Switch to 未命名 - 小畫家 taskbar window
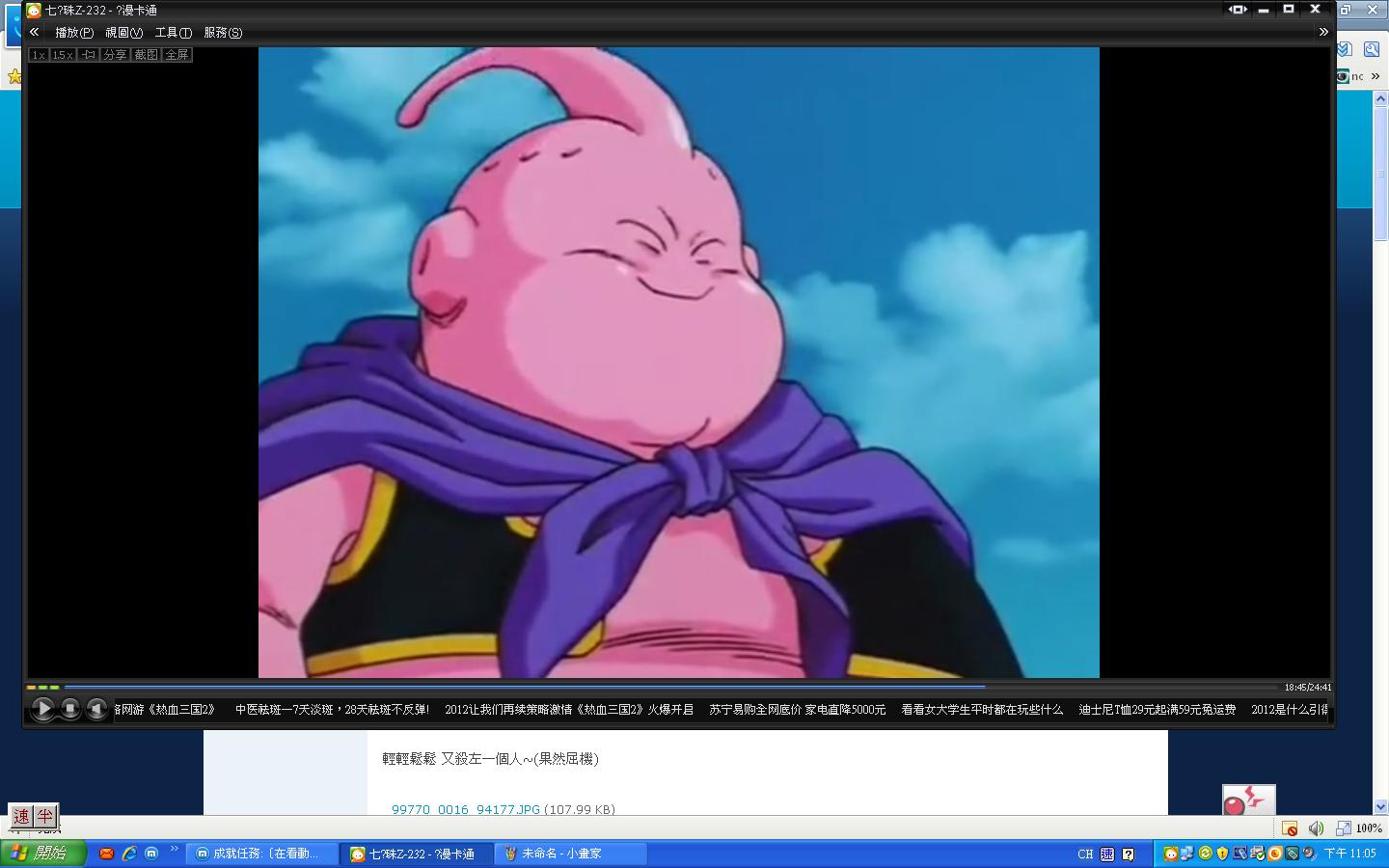The height and width of the screenshot is (868, 1389). (569, 854)
